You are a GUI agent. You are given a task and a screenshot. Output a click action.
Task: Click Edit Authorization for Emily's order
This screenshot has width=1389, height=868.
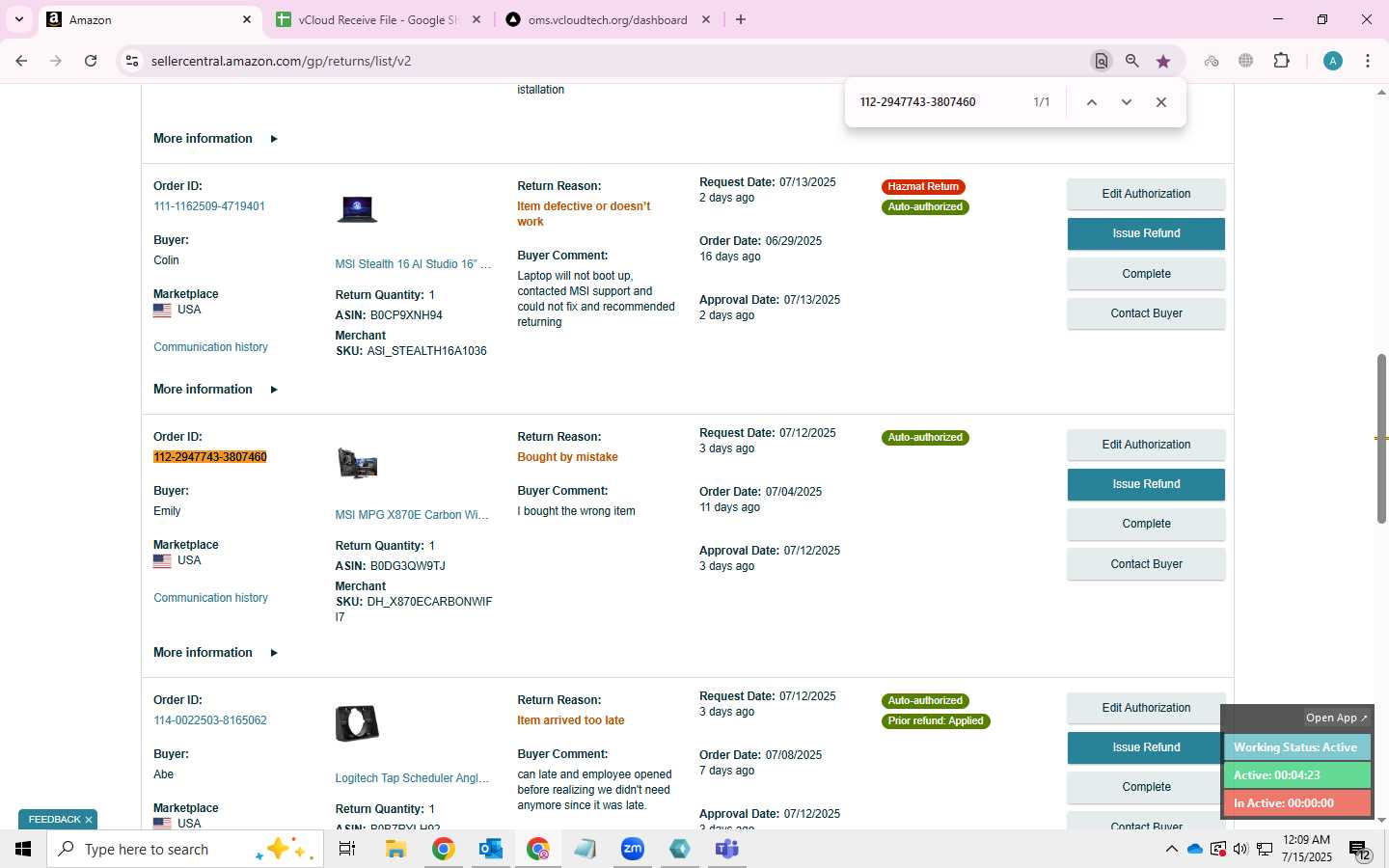pyautogui.click(x=1146, y=445)
